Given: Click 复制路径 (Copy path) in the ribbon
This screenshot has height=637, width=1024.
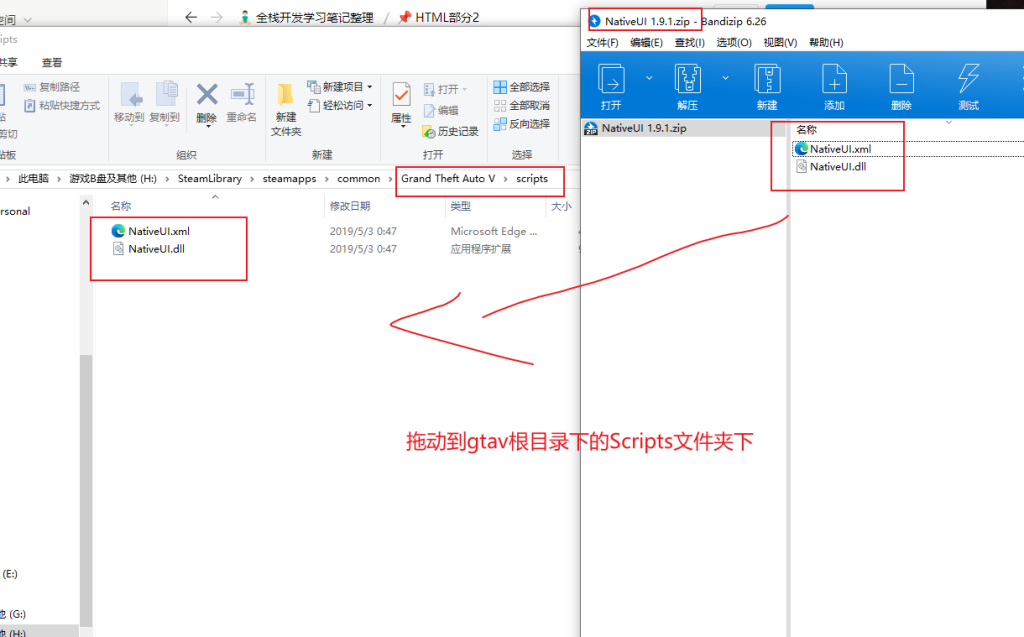Looking at the screenshot, I should click(x=52, y=86).
